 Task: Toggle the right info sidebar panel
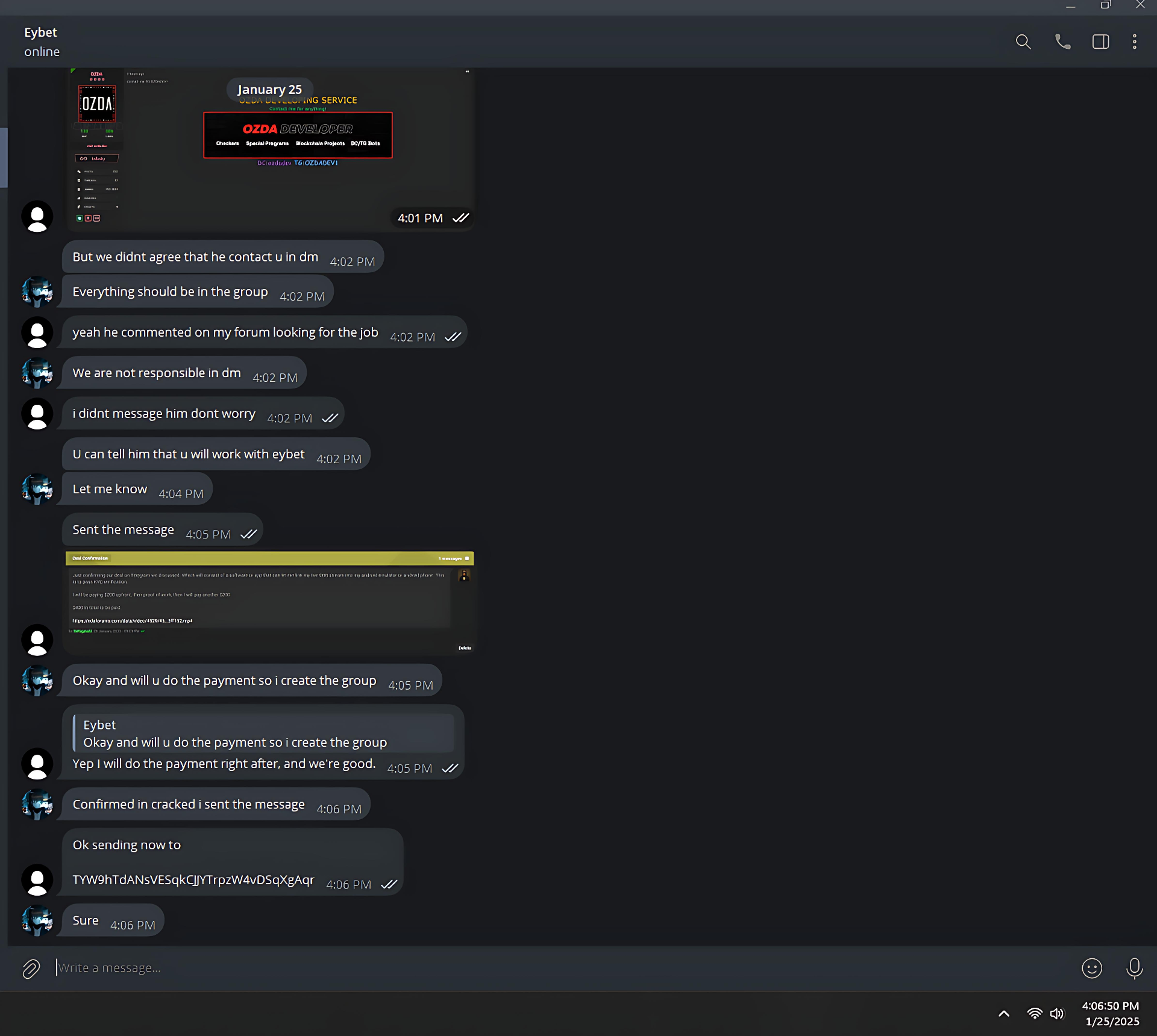(1100, 42)
